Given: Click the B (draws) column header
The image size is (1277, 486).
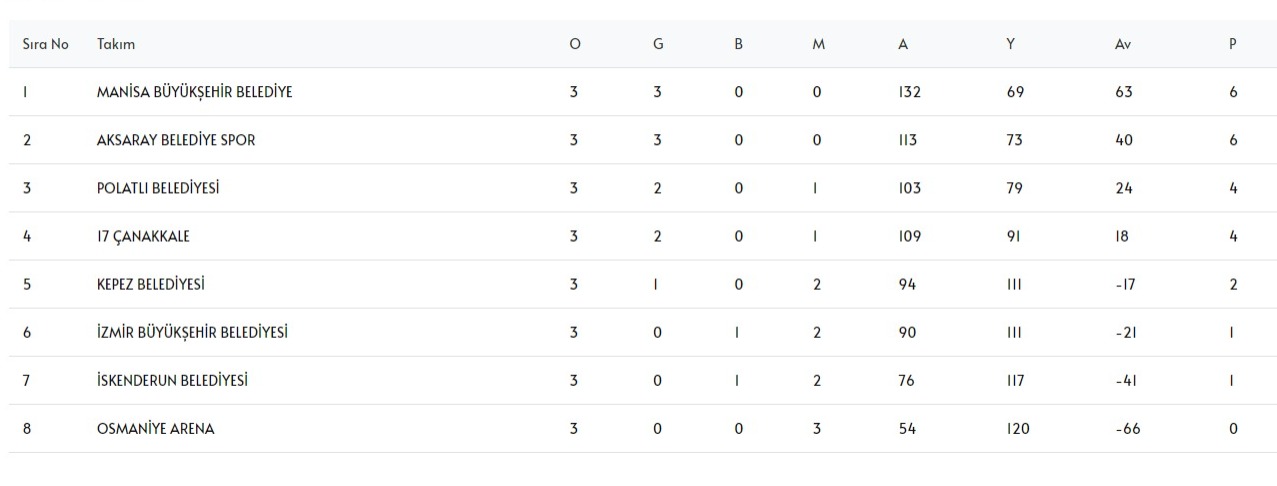Looking at the screenshot, I should pyautogui.click(x=738, y=45).
